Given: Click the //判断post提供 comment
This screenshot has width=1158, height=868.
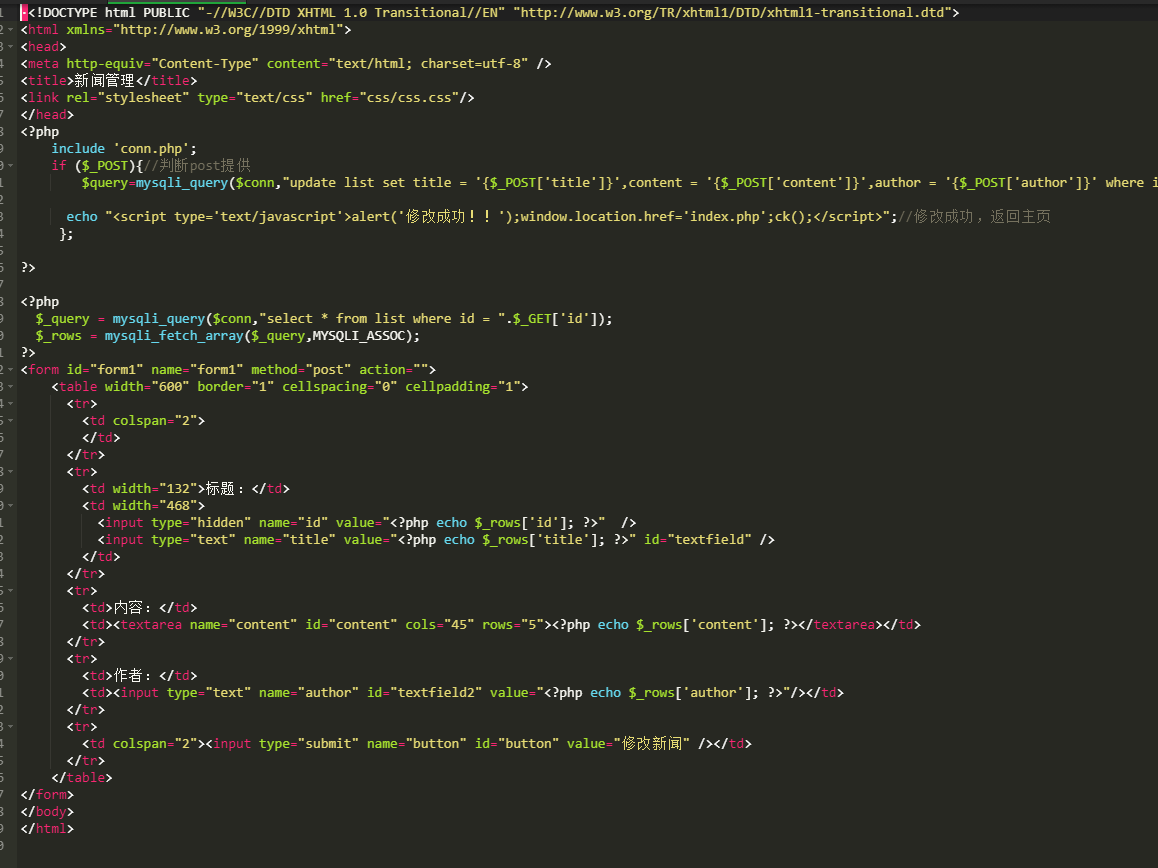Looking at the screenshot, I should (197, 165).
